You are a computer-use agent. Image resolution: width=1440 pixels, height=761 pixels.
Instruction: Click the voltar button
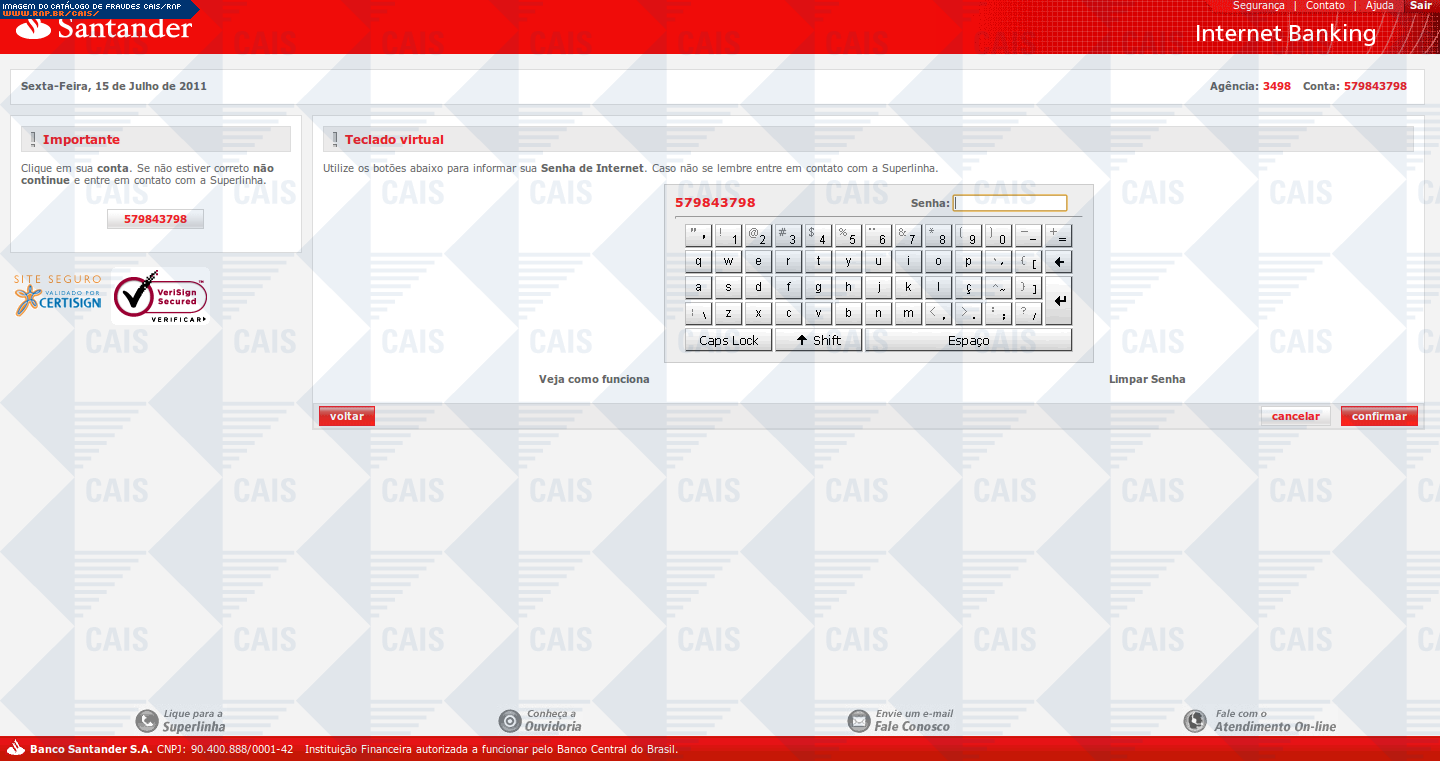coord(346,416)
